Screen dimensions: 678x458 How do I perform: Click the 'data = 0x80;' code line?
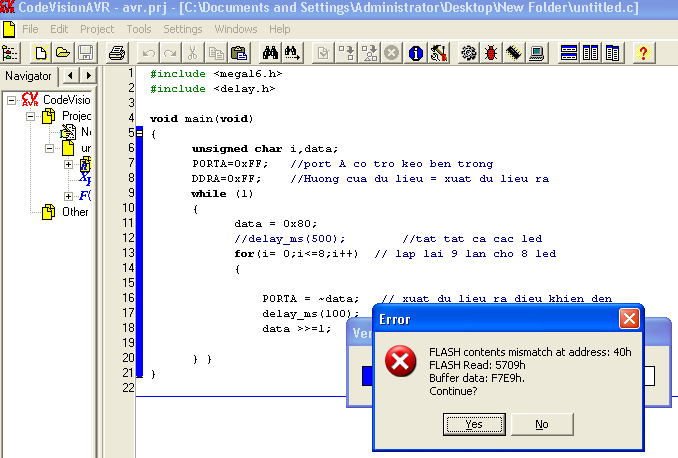click(x=275, y=224)
